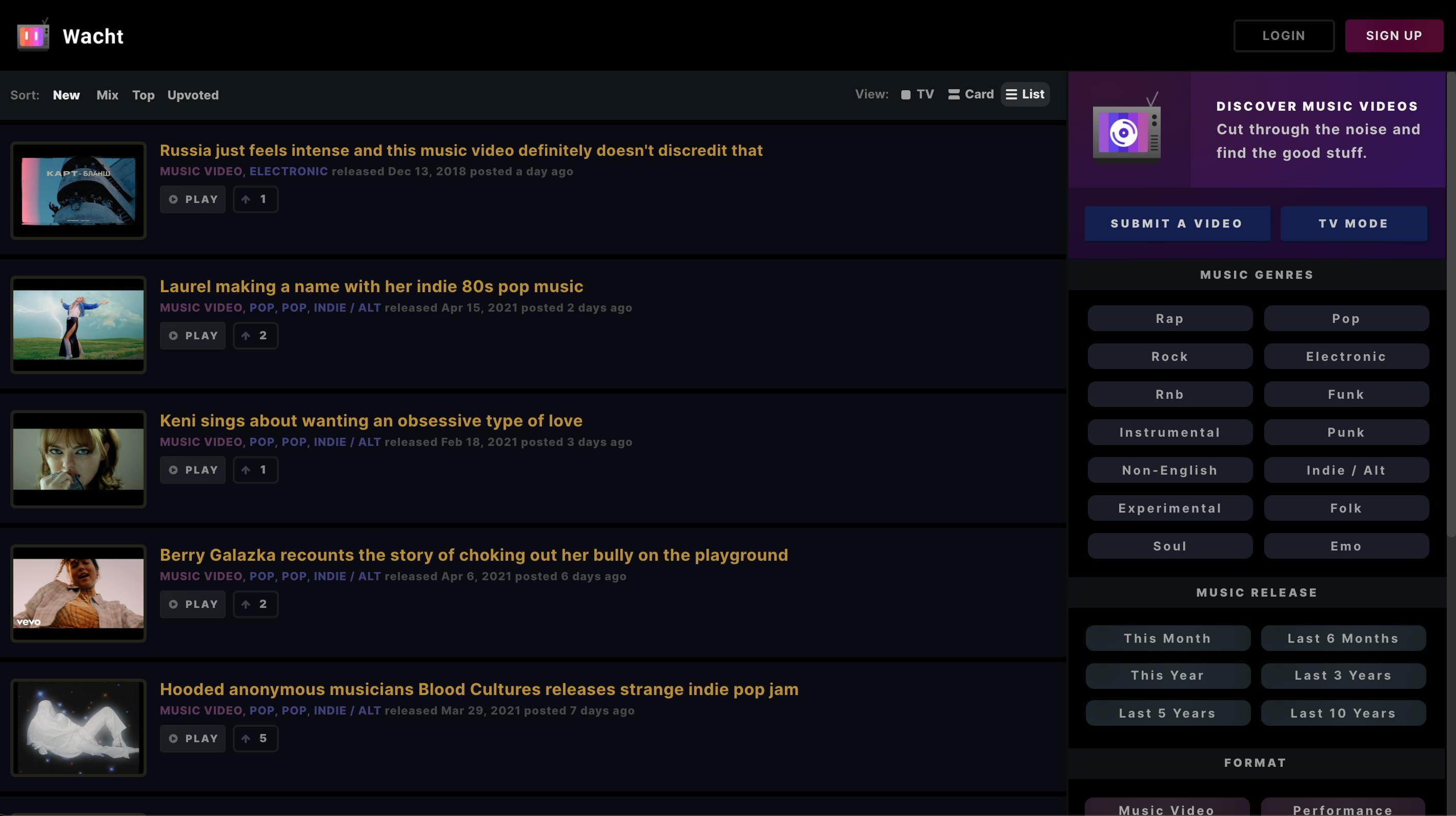Upvote the Berry Galazka video
Viewport: 1456px width, 816px height.
255,605
